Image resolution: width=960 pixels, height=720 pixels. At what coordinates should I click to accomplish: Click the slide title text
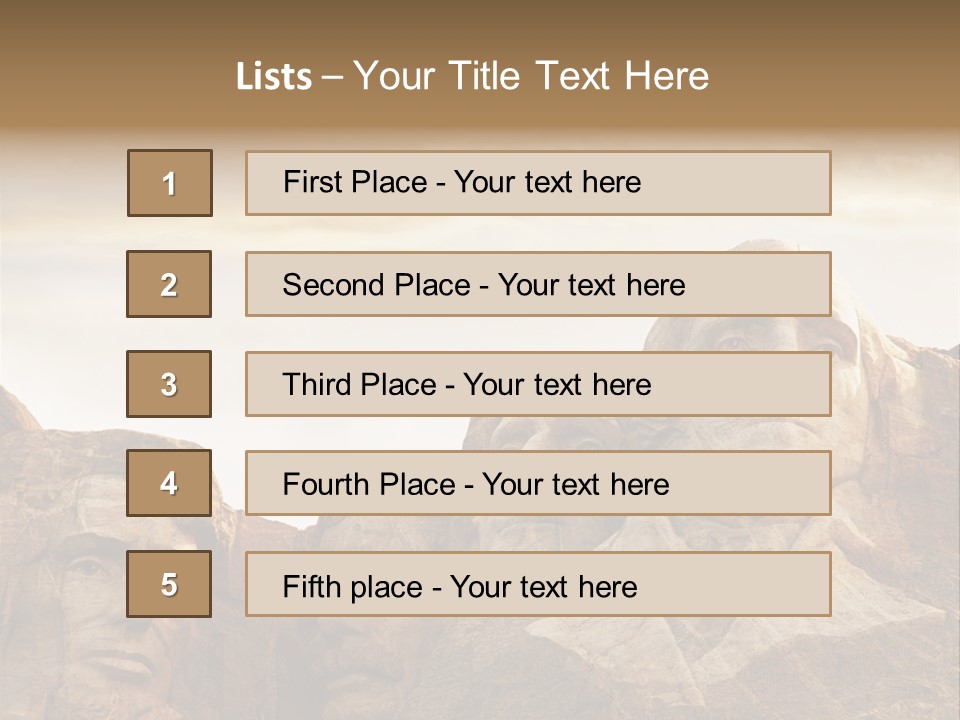pos(472,76)
